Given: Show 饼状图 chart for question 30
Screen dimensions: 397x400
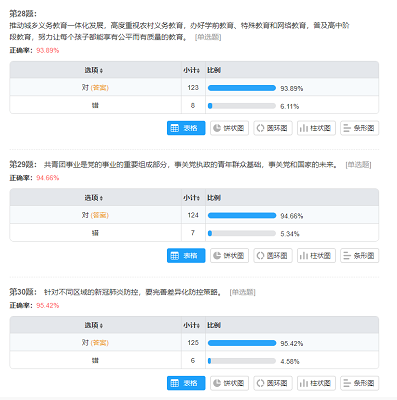Looking at the screenshot, I should point(229,383).
